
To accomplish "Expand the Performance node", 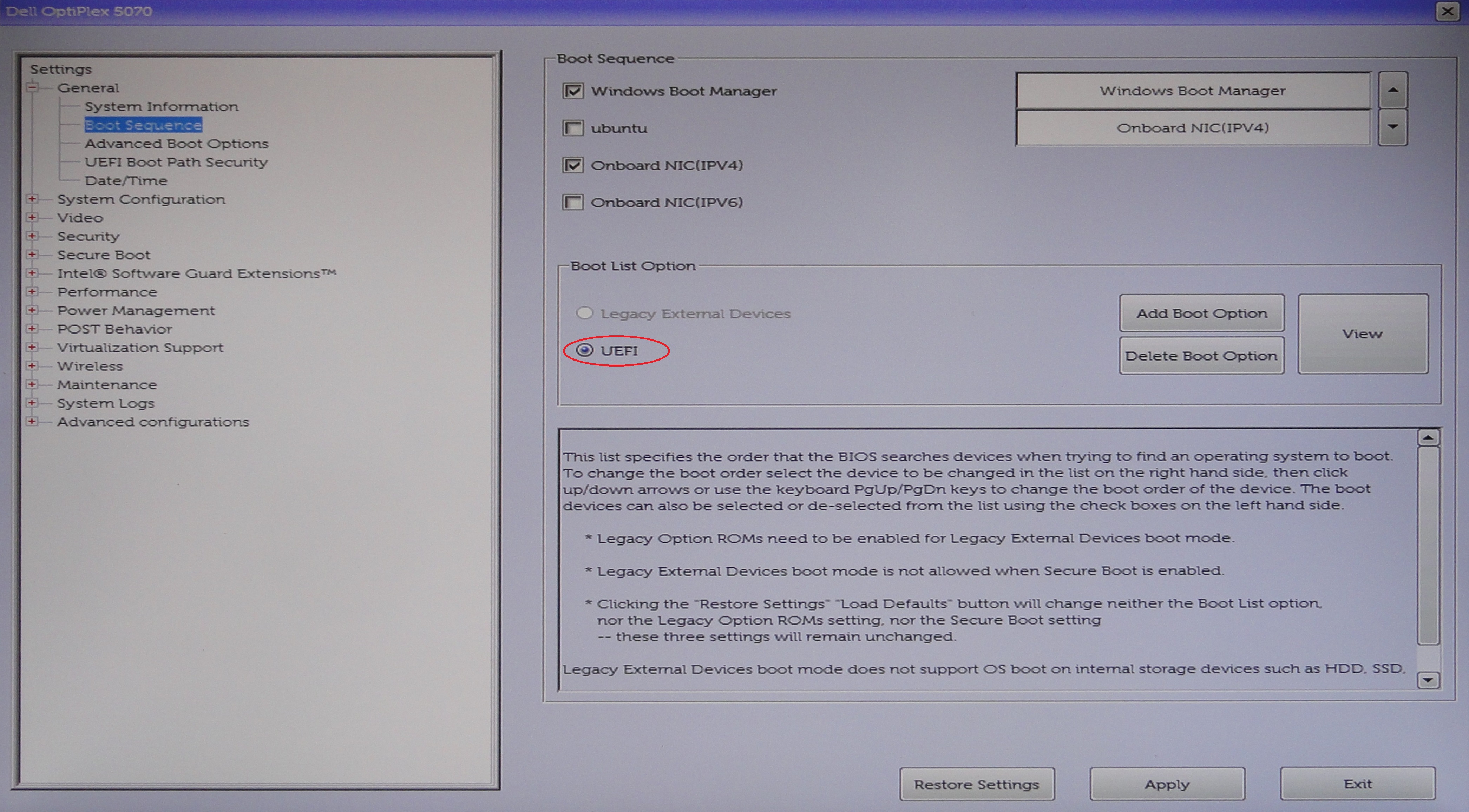I will click(33, 292).
